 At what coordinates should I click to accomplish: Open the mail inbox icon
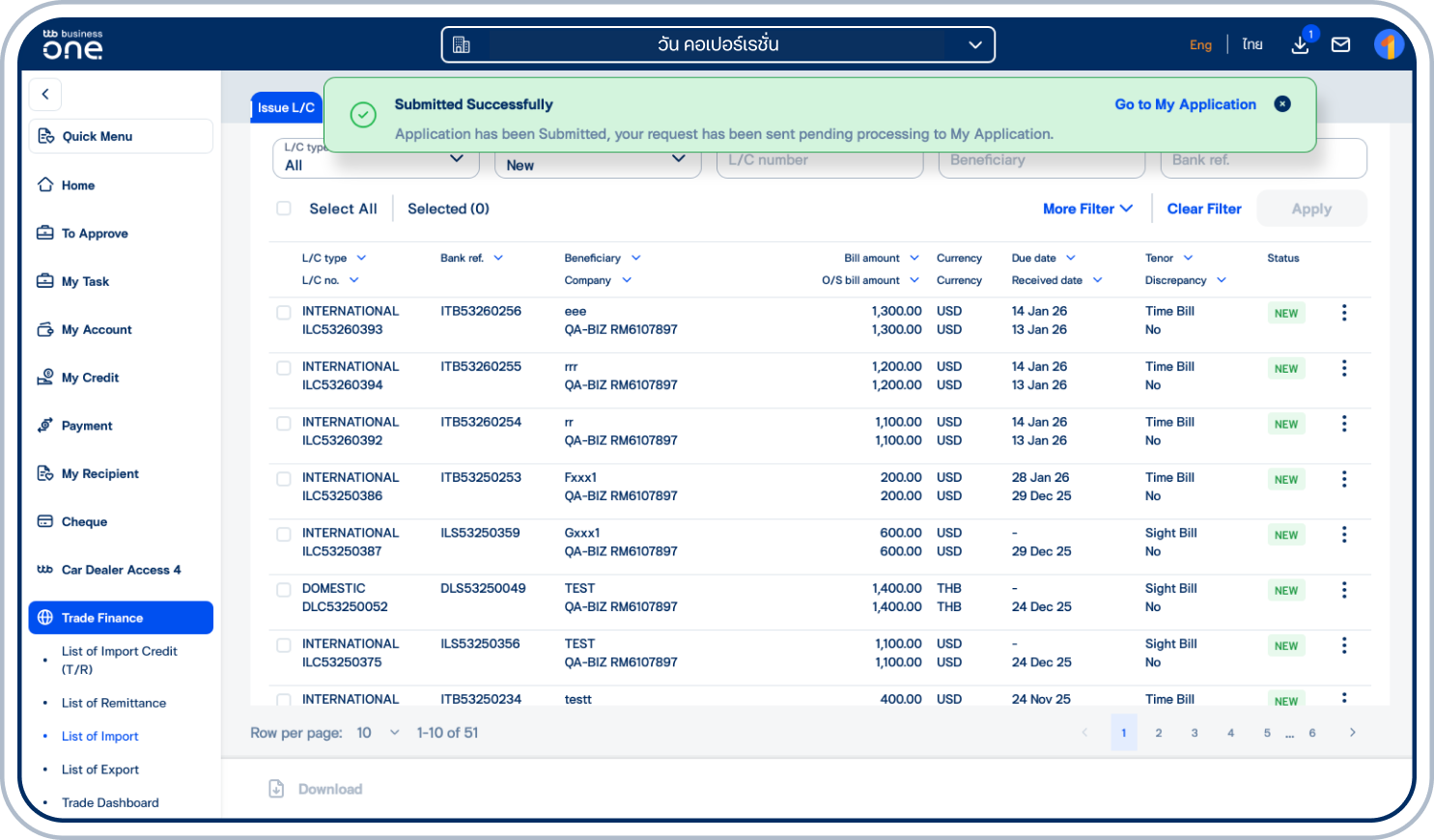coord(1340,44)
